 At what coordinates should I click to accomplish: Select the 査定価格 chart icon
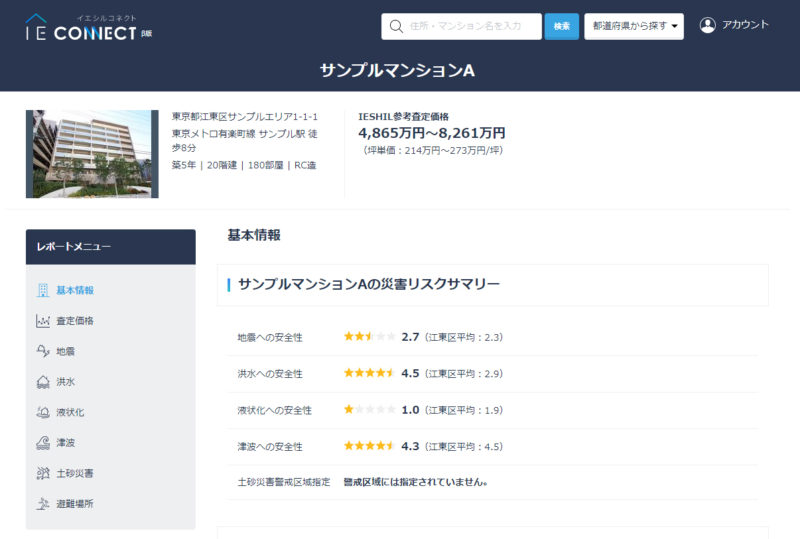click(43, 321)
